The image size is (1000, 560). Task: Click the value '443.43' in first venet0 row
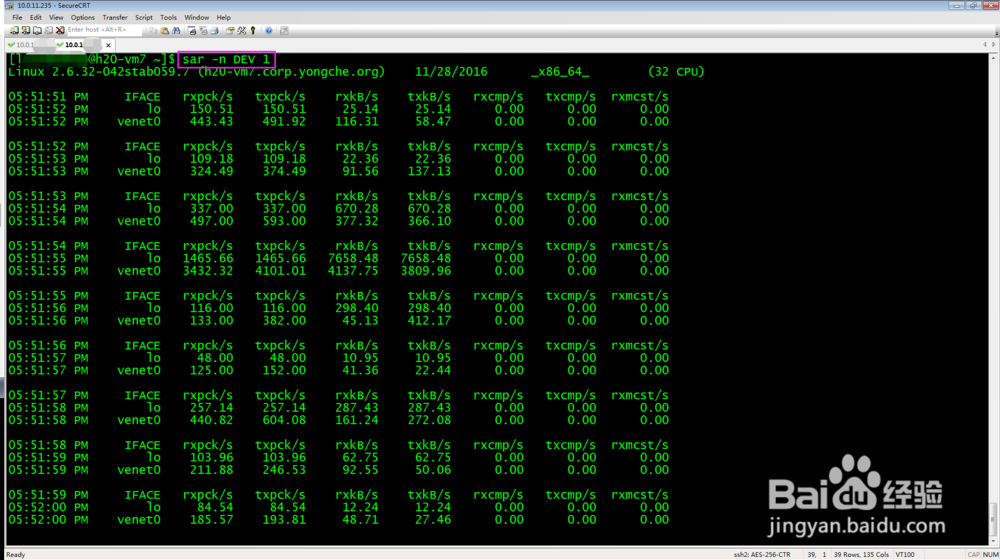(212, 121)
